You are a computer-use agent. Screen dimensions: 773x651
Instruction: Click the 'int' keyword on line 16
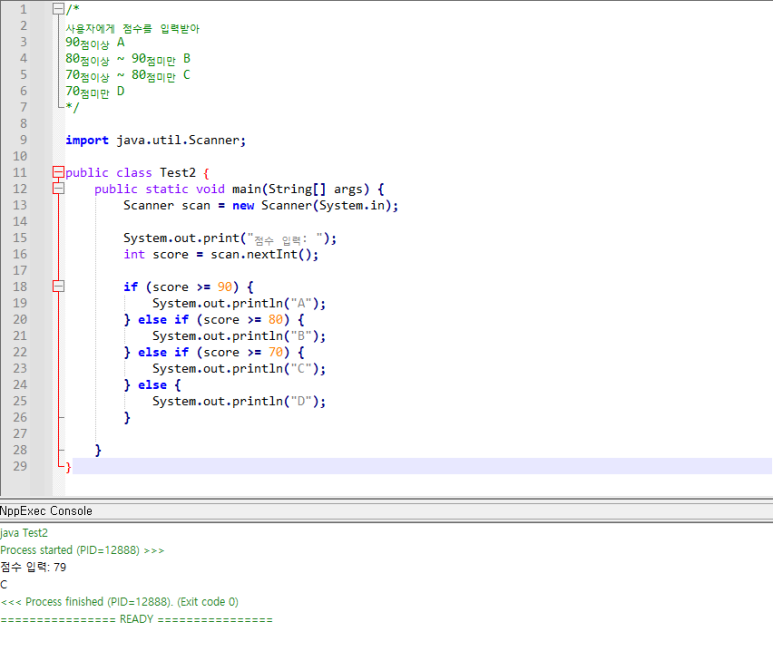[x=134, y=254]
